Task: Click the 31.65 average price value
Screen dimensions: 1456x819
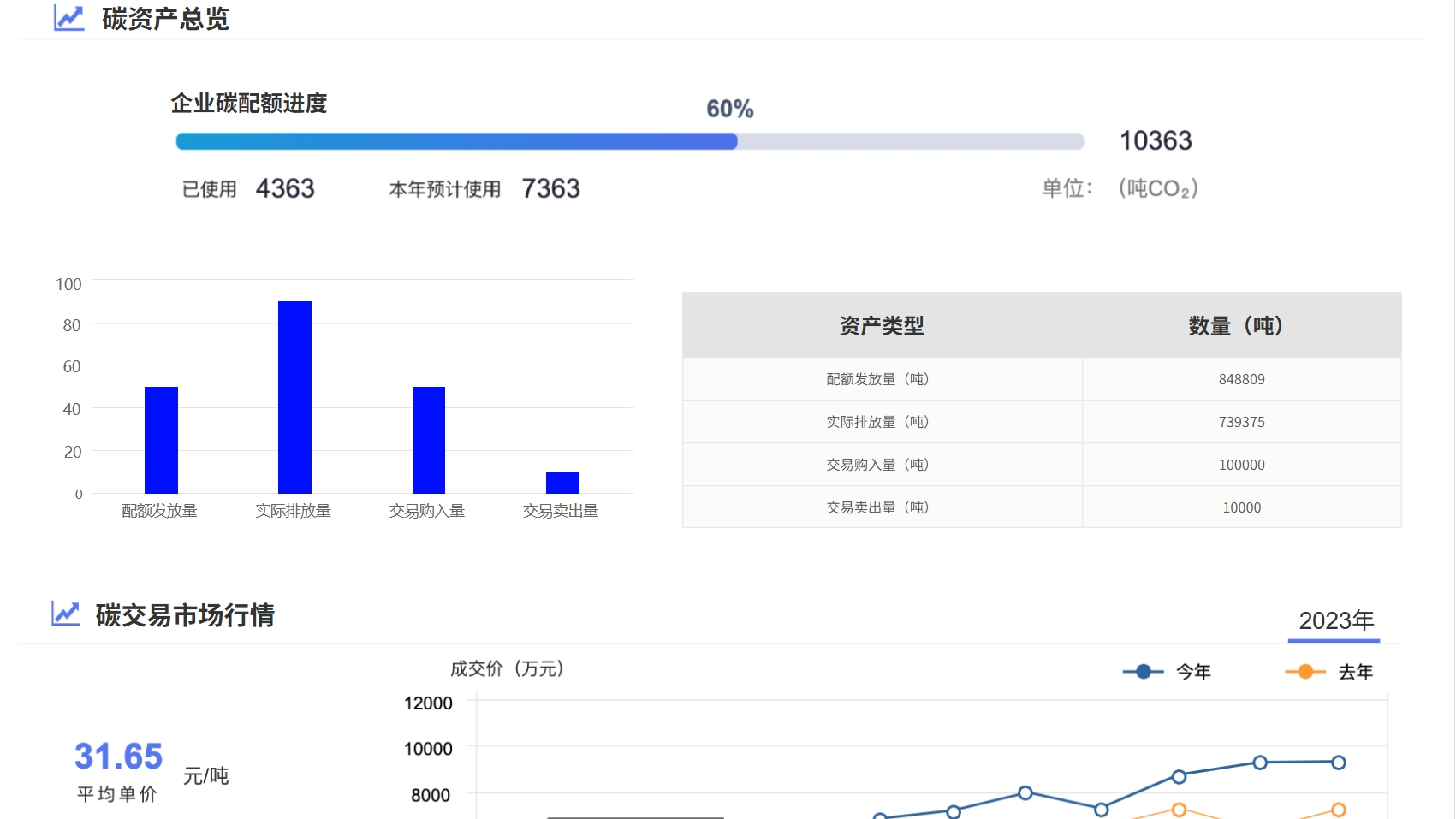Action: click(118, 757)
